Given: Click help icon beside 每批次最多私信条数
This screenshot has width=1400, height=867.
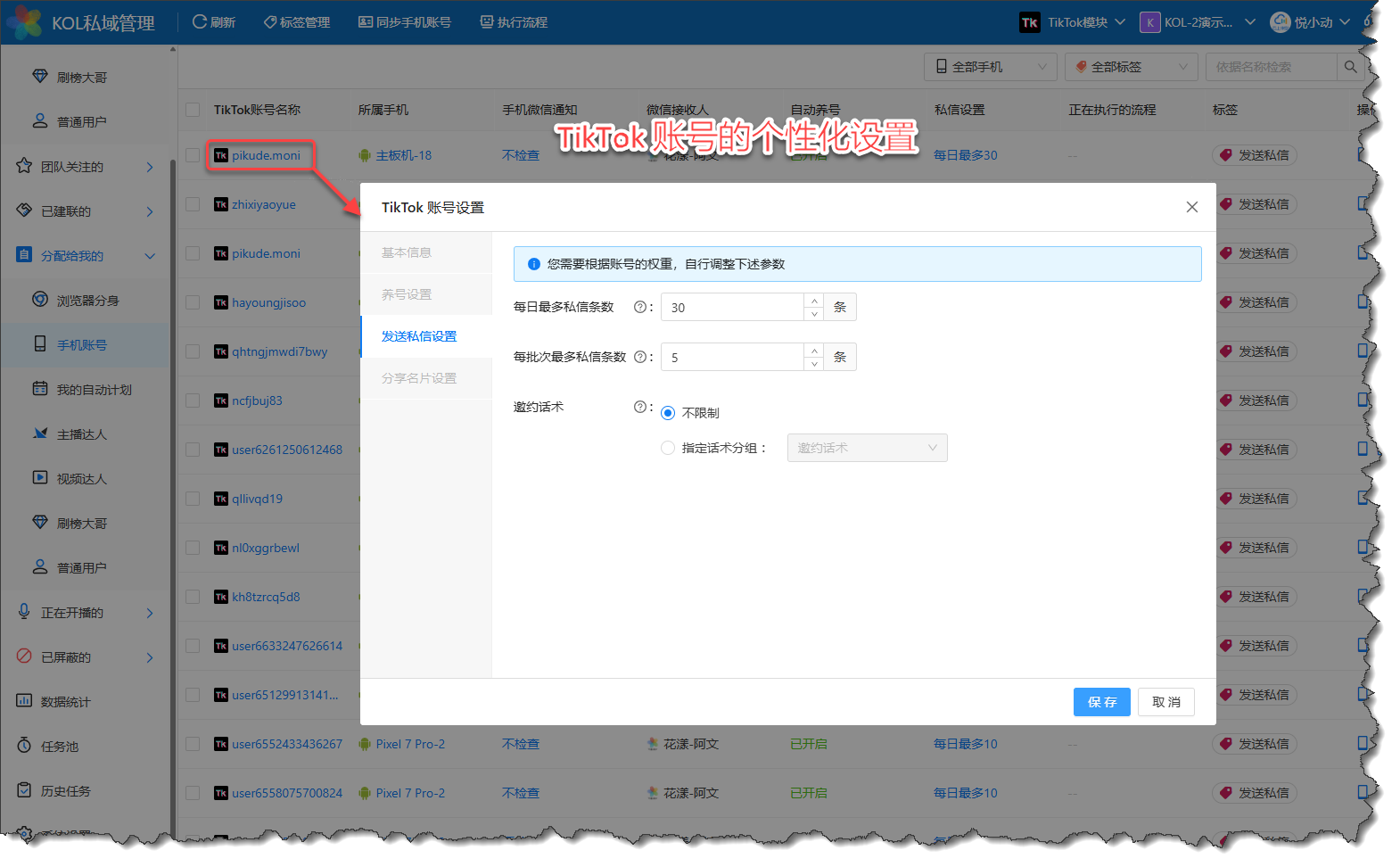Looking at the screenshot, I should click(639, 357).
